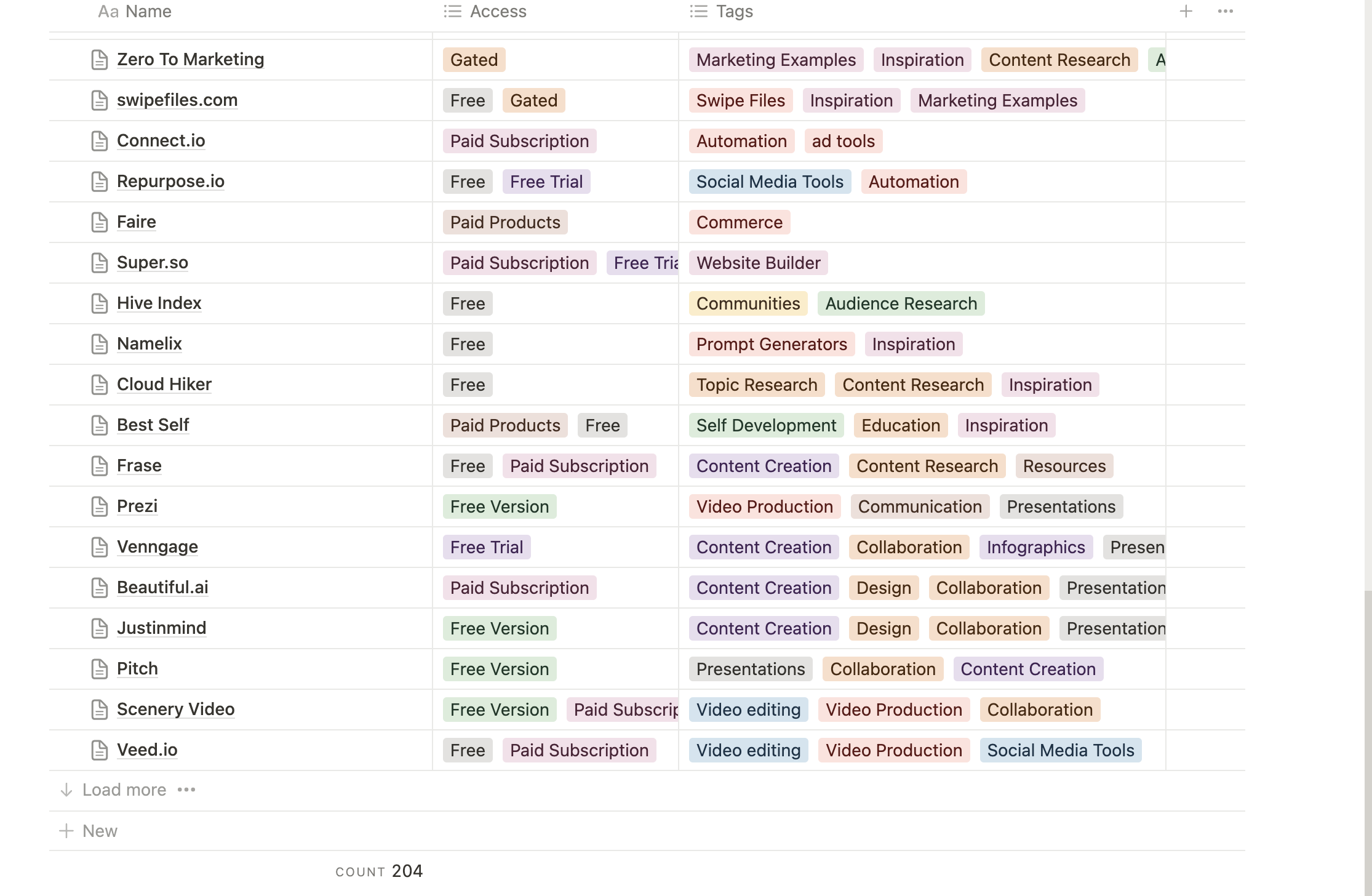
Task: Add a new property with plus icon
Action: 1186,11
